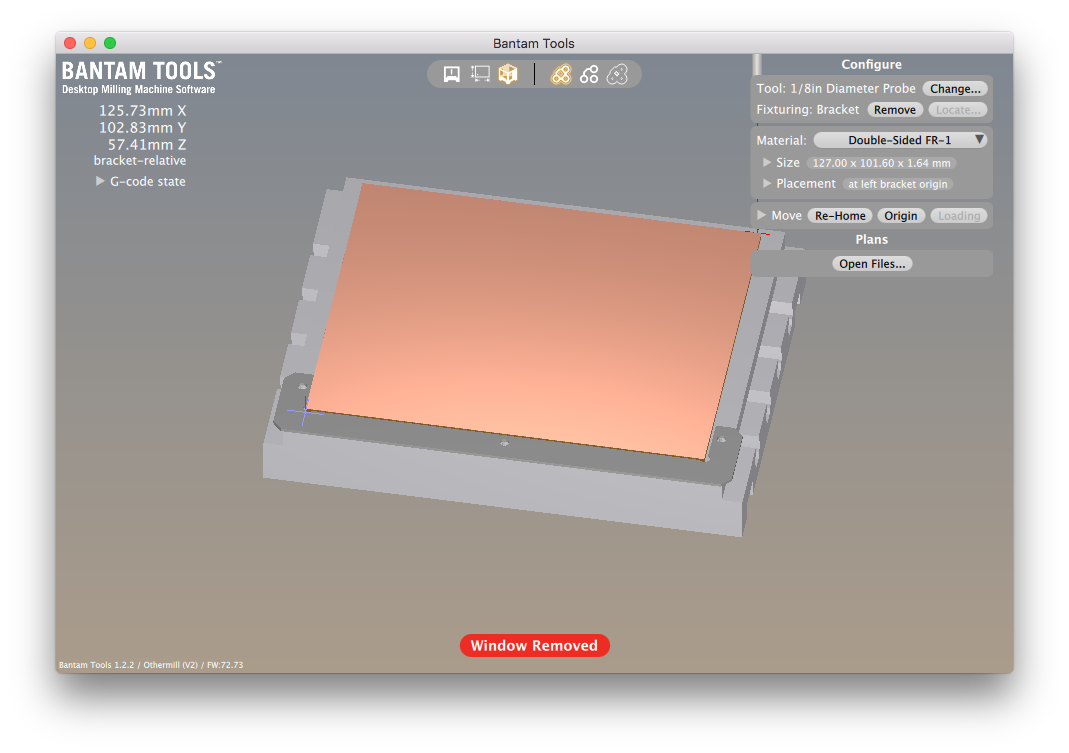The height and width of the screenshot is (753, 1069).
Task: Expand the Move controls
Action: 762,216
